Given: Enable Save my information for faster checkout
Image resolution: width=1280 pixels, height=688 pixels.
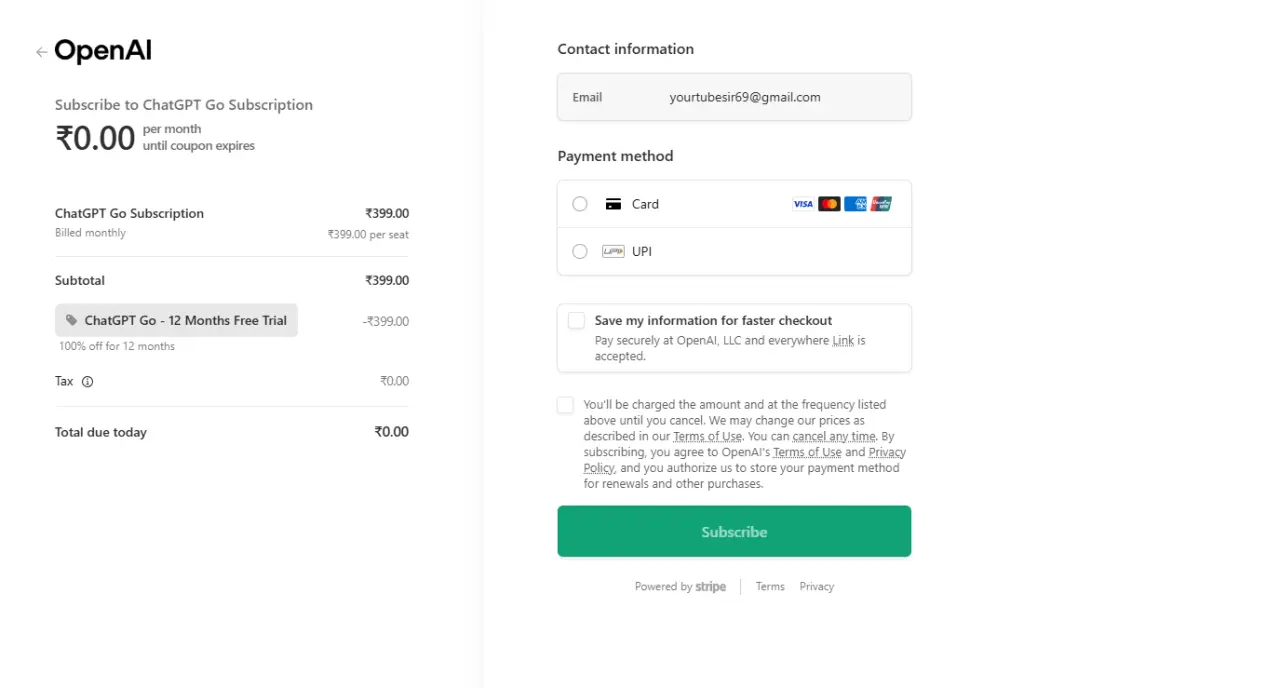Looking at the screenshot, I should click(576, 321).
